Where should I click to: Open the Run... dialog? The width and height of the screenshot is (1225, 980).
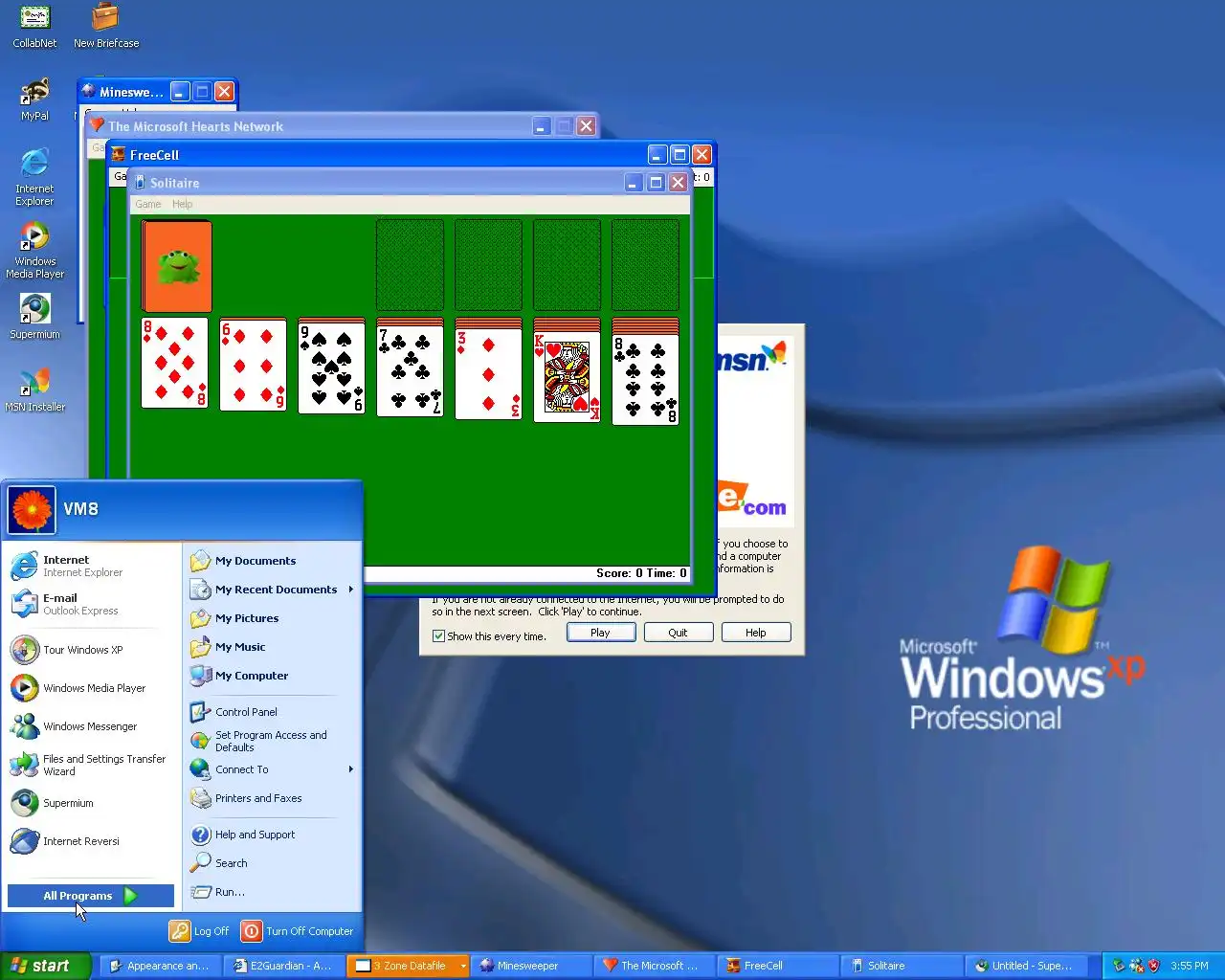[272, 892]
